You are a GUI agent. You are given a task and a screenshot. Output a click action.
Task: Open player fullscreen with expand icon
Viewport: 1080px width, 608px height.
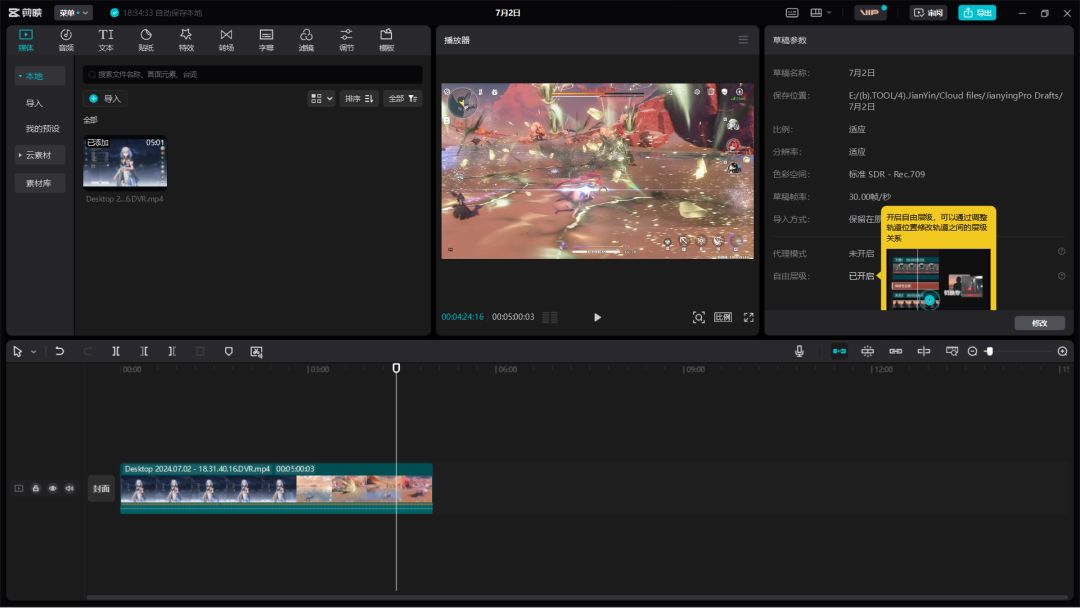748,317
